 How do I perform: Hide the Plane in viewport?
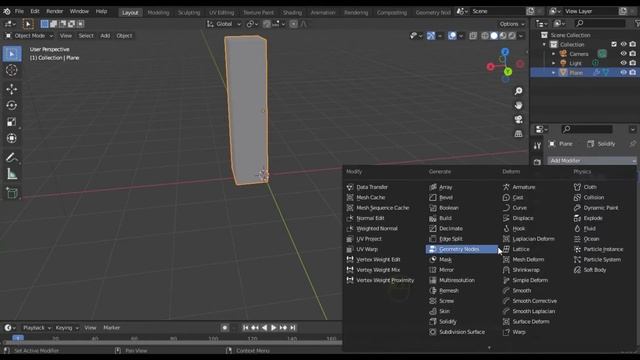click(x=623, y=73)
